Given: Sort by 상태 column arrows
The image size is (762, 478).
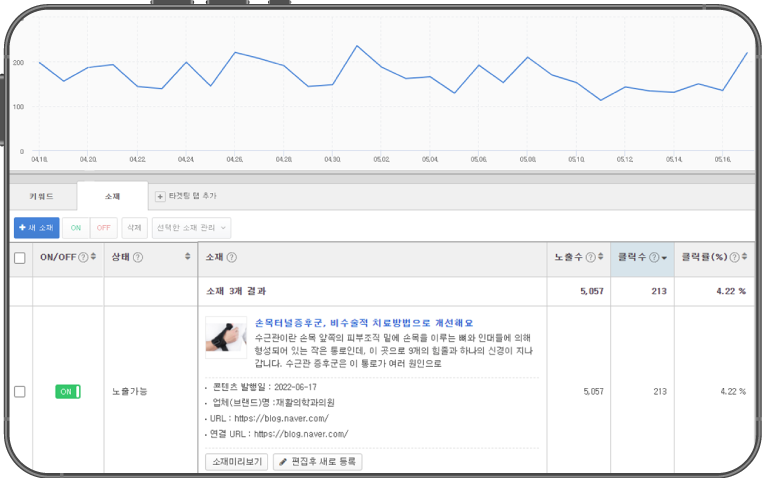Looking at the screenshot, I should [x=188, y=257].
